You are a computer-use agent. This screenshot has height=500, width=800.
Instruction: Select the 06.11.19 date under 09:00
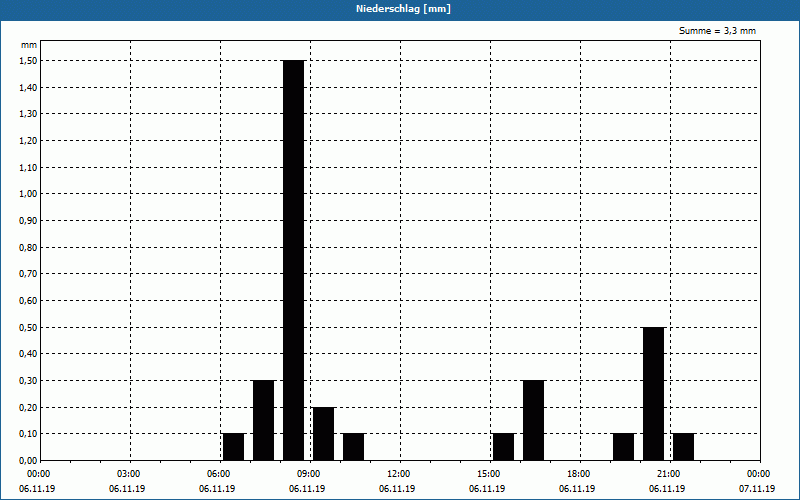click(307, 489)
